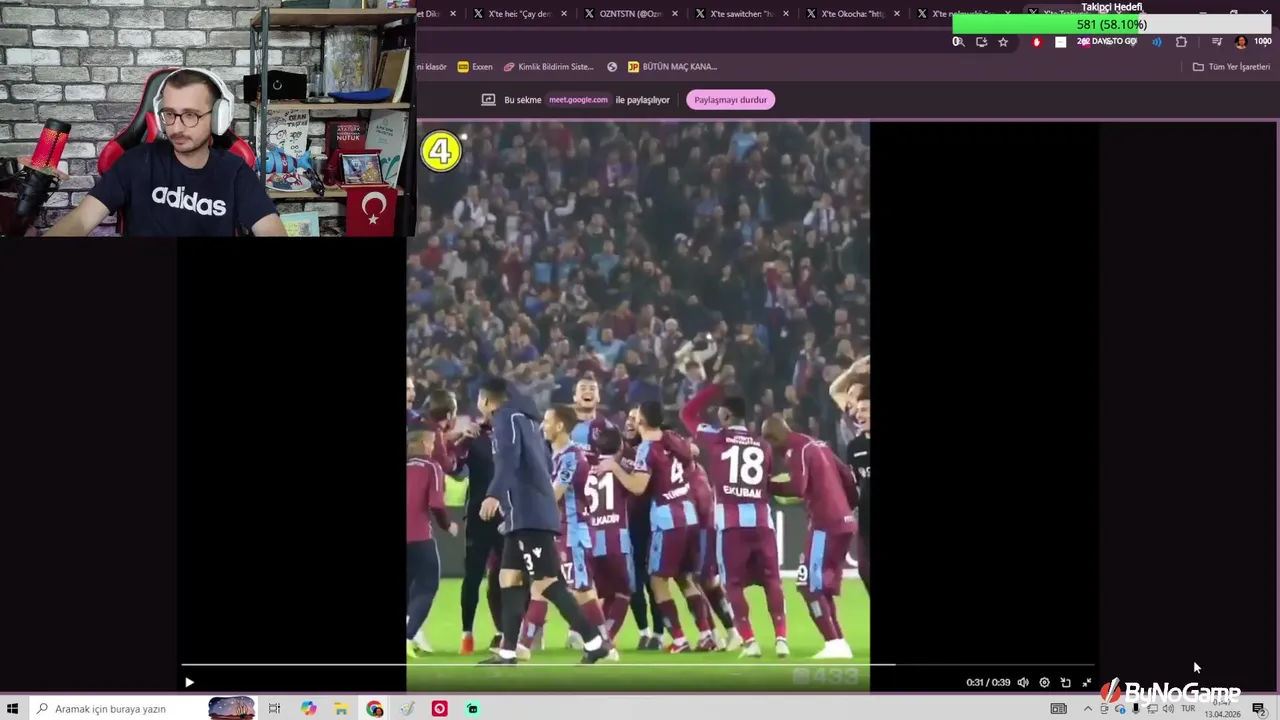Click the red extension icon in toolbar
This screenshot has height=720, width=1280.
point(1036,42)
